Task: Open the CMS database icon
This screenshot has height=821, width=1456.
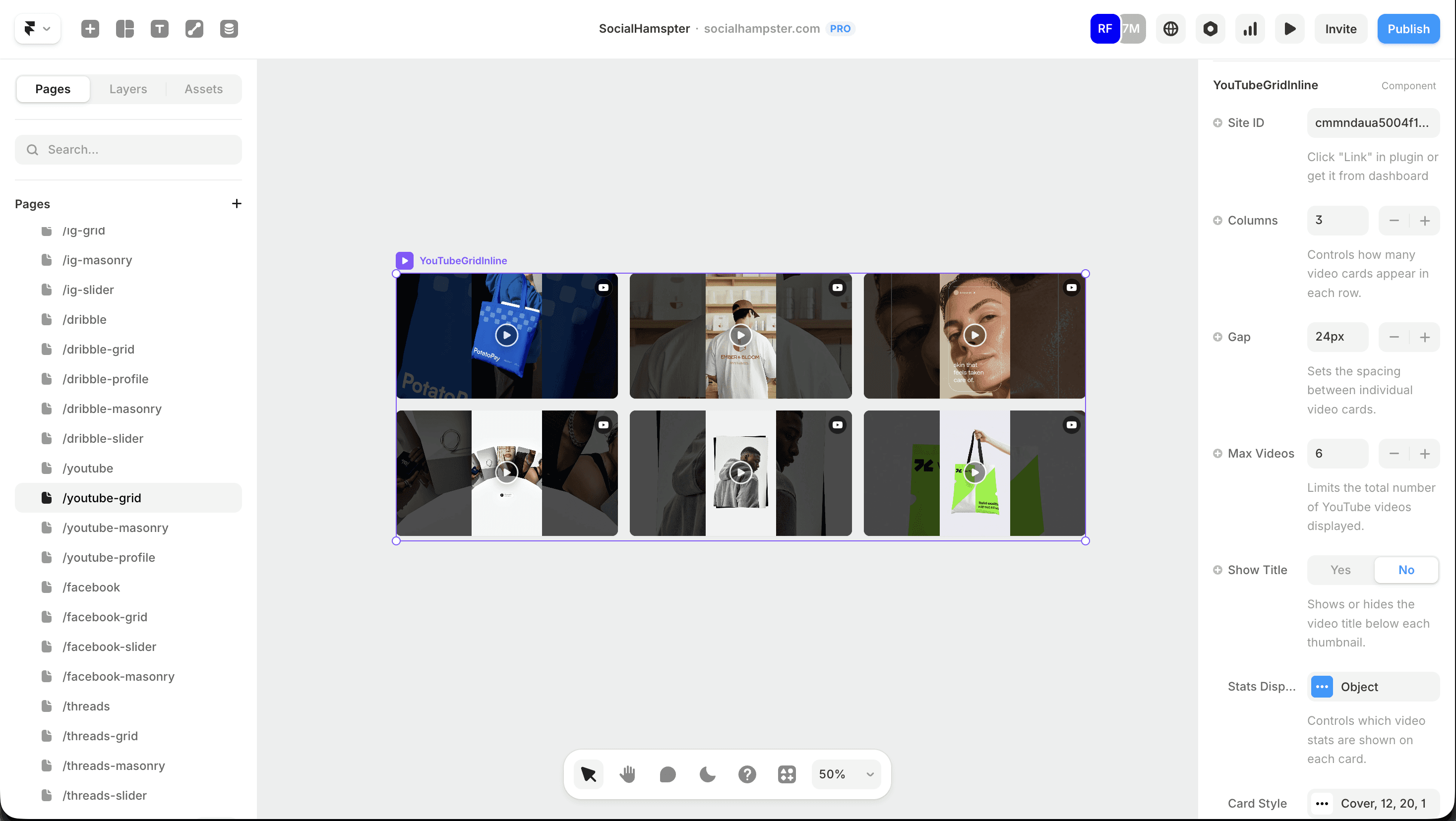Action: pos(229,29)
